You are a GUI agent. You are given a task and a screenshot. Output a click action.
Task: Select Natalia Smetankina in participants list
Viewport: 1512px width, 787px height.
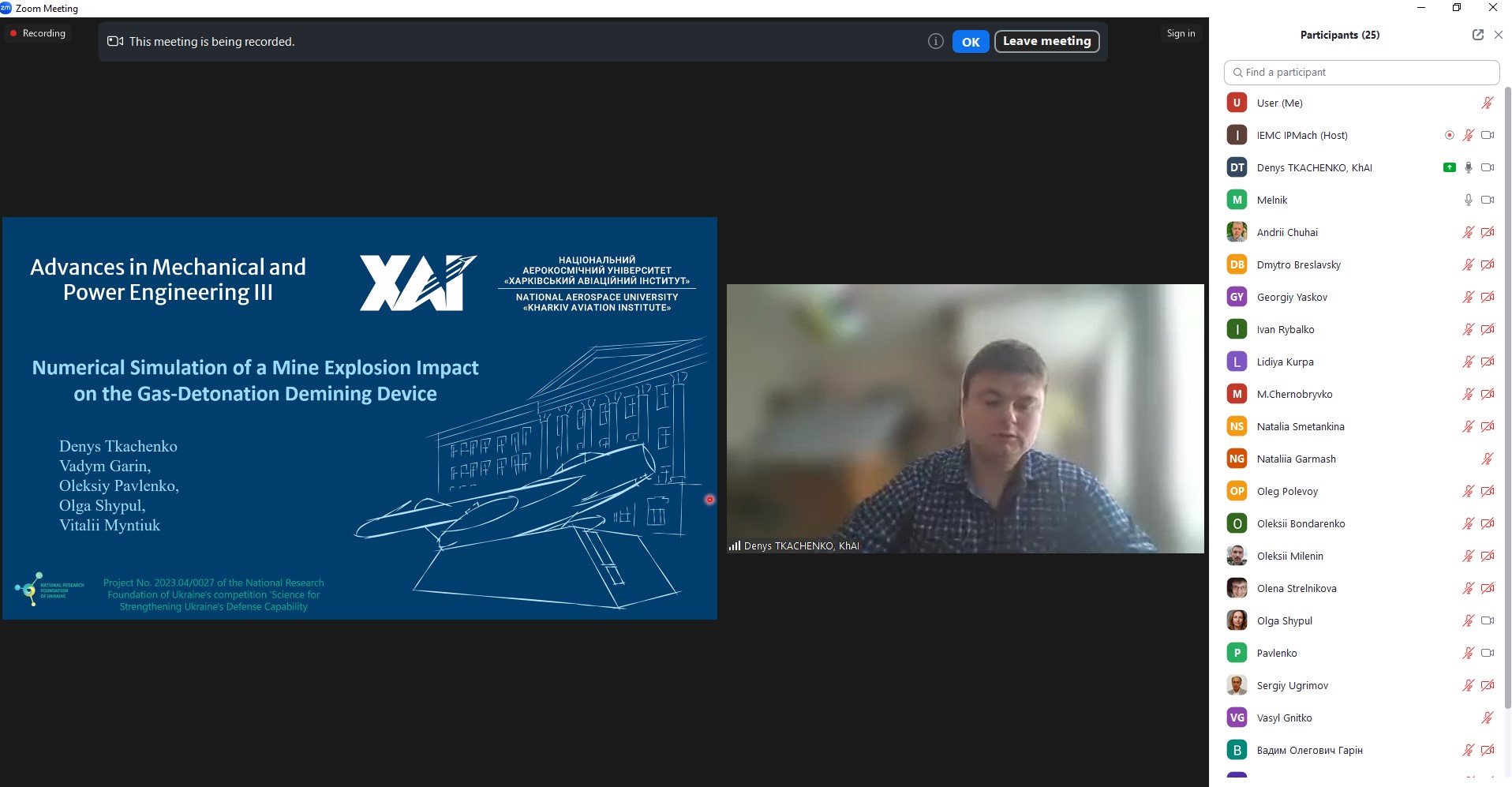tap(1300, 426)
